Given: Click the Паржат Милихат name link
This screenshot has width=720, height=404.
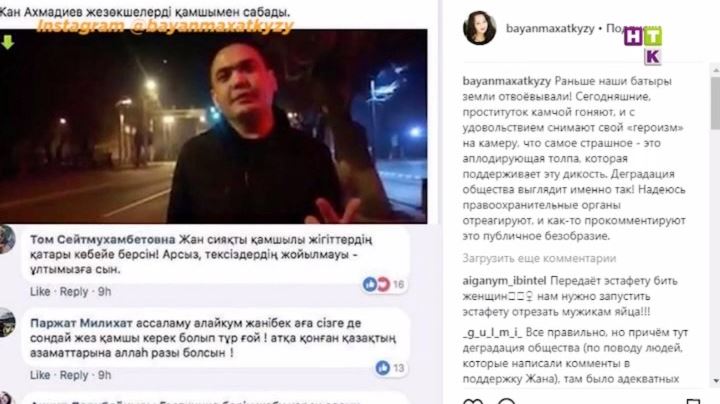Looking at the screenshot, I should [x=81, y=323].
